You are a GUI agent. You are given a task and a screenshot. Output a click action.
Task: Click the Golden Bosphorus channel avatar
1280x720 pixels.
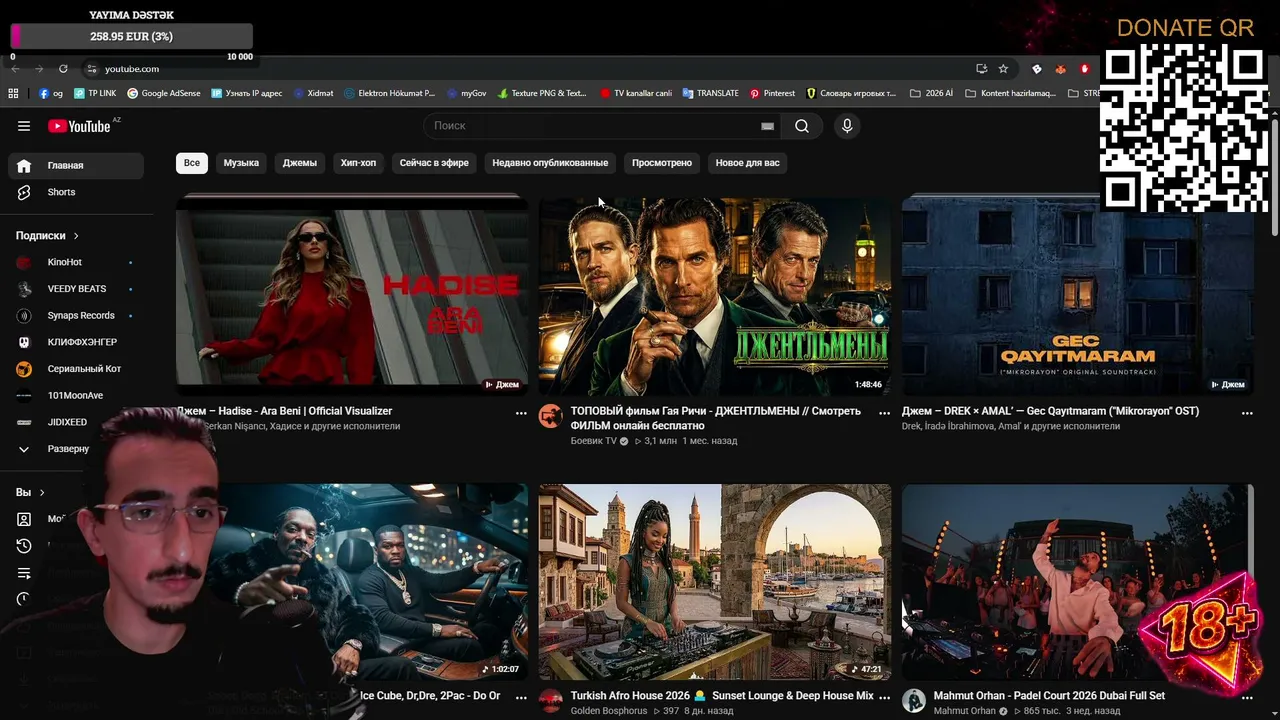pyautogui.click(x=551, y=701)
